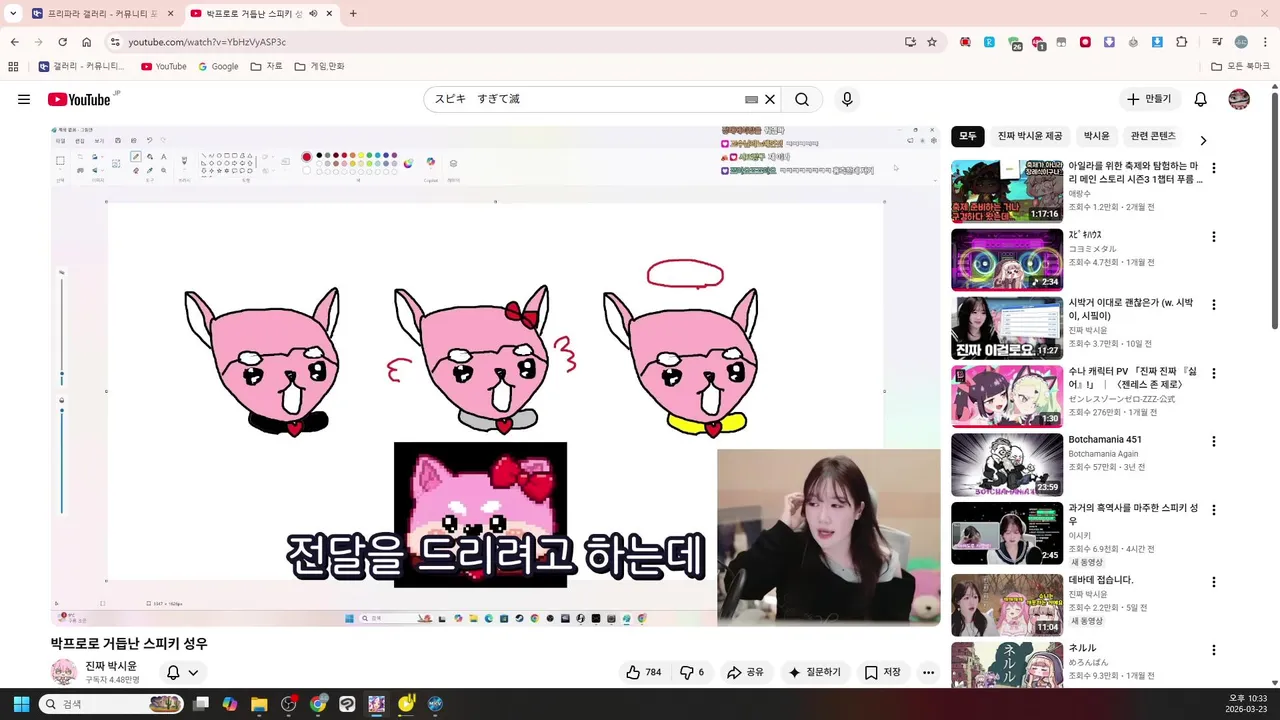Open the 수나 캐릭터 PV thumbnail
Image resolution: width=1280 pixels, height=720 pixels.
click(1007, 397)
